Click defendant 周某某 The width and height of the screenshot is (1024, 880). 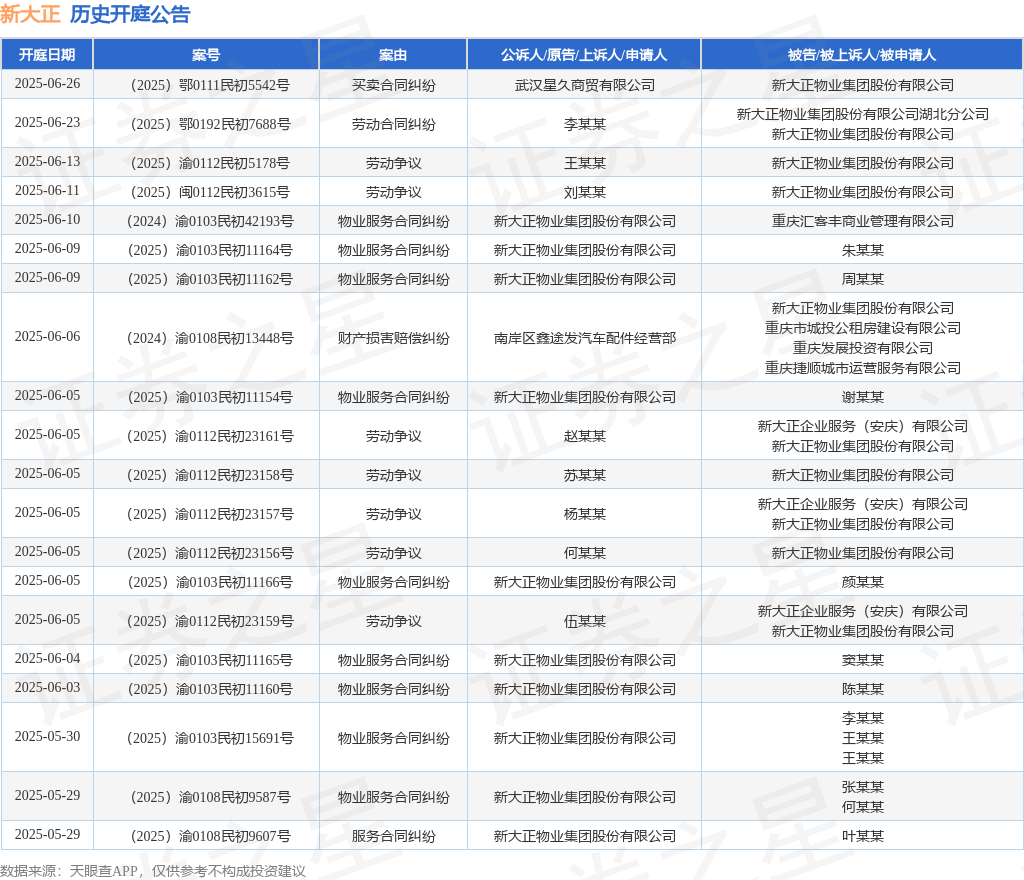point(862,279)
